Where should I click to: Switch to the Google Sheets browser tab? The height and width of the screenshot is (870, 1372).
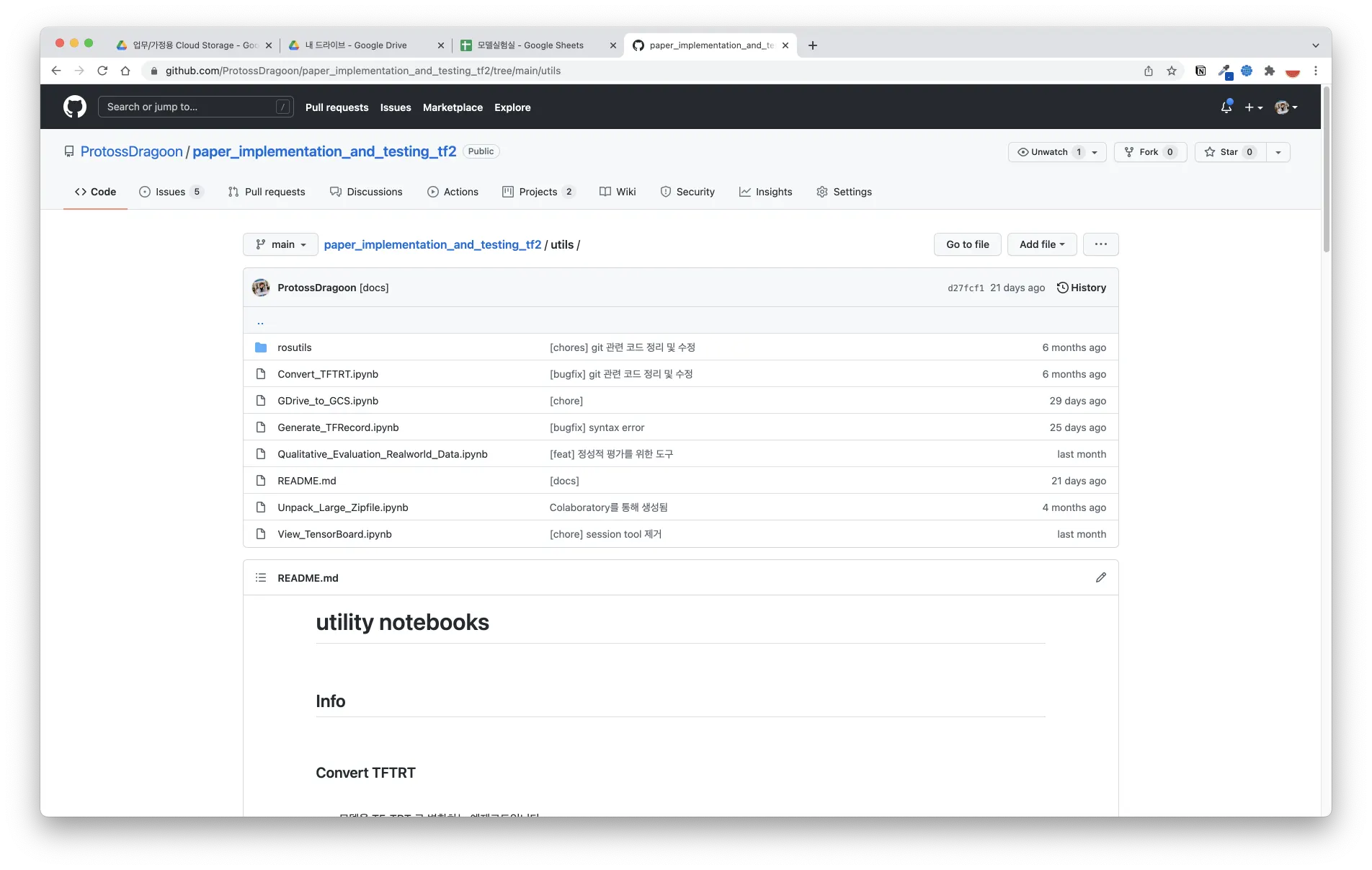tap(538, 45)
